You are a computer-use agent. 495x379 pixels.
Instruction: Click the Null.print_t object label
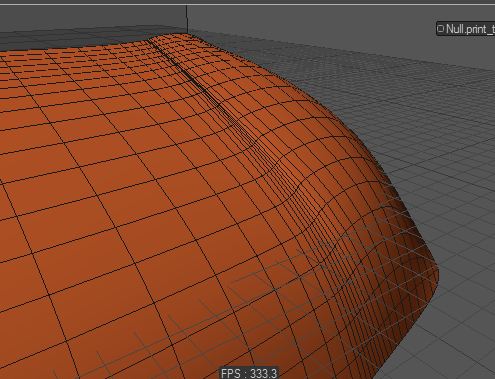pos(466,29)
